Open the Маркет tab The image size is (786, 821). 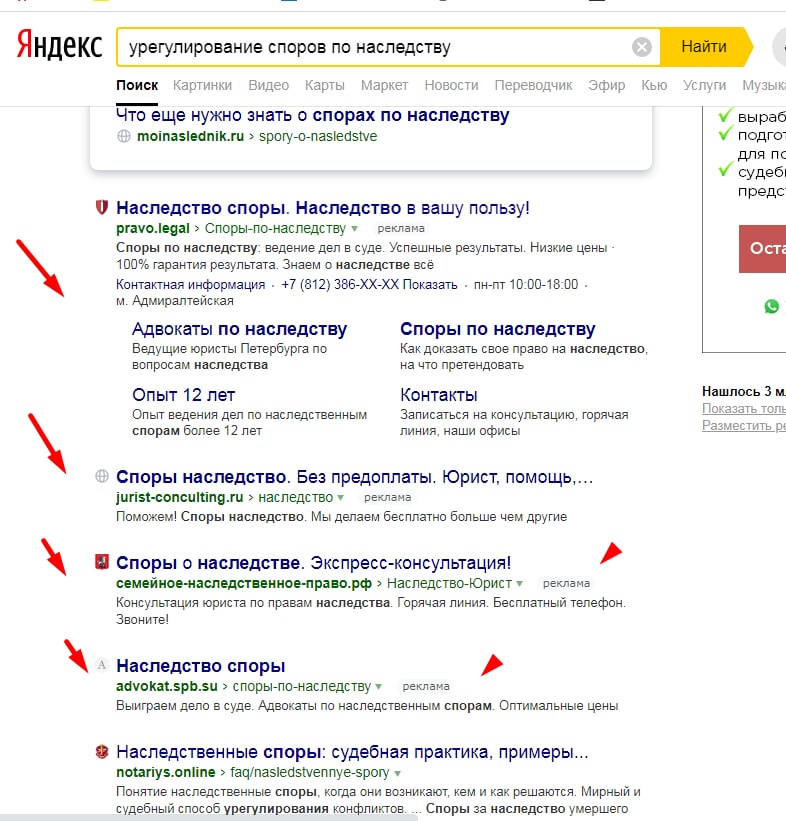[384, 85]
